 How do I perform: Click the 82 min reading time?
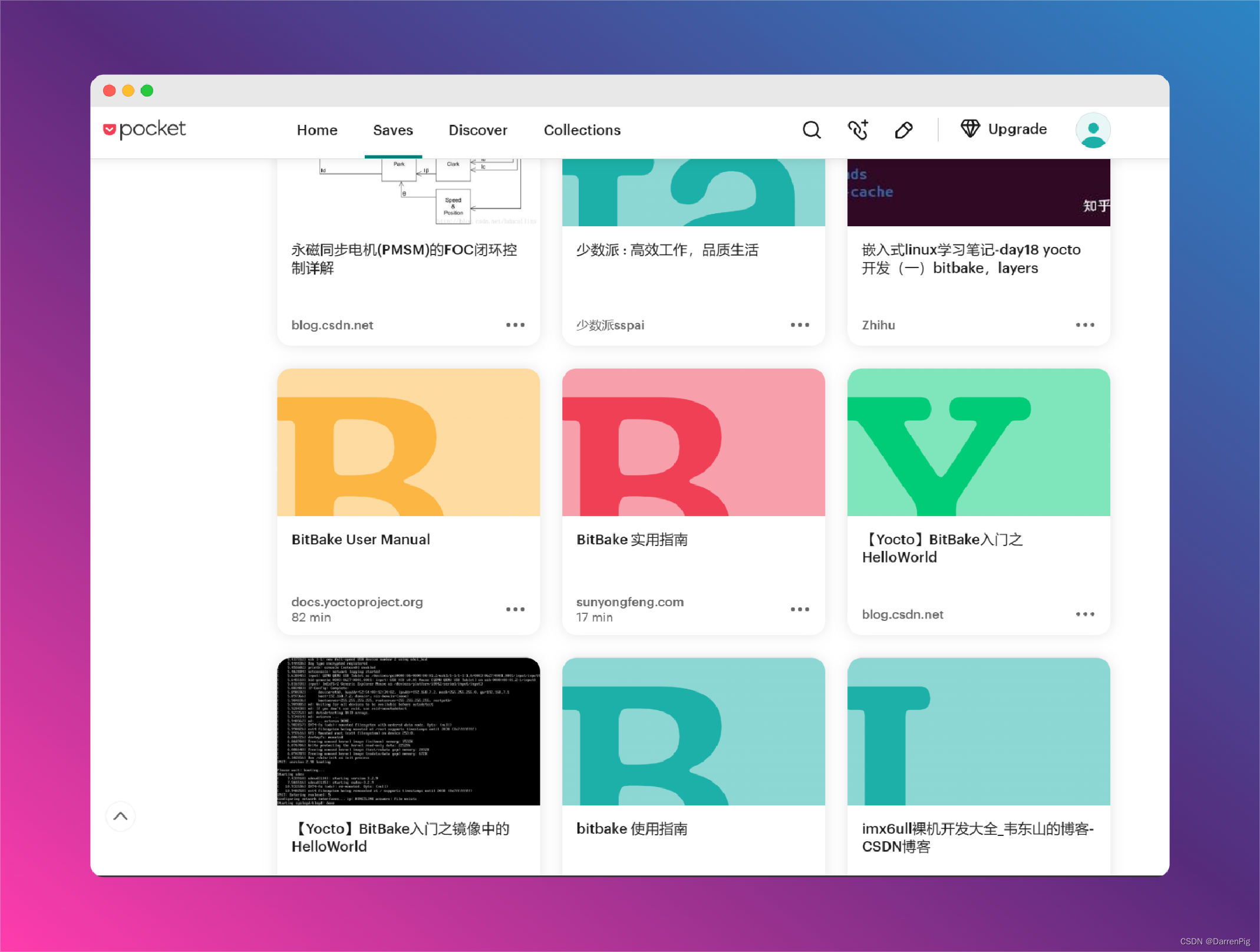311,617
